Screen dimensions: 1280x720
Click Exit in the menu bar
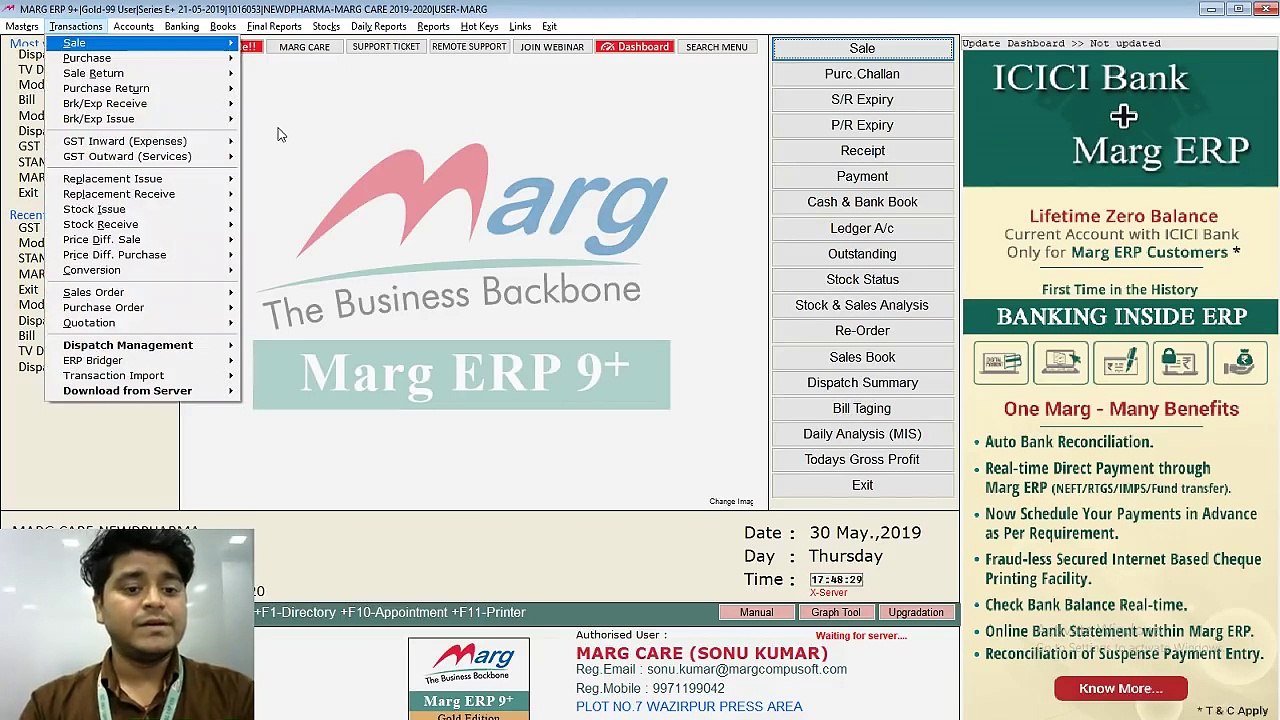[x=549, y=26]
